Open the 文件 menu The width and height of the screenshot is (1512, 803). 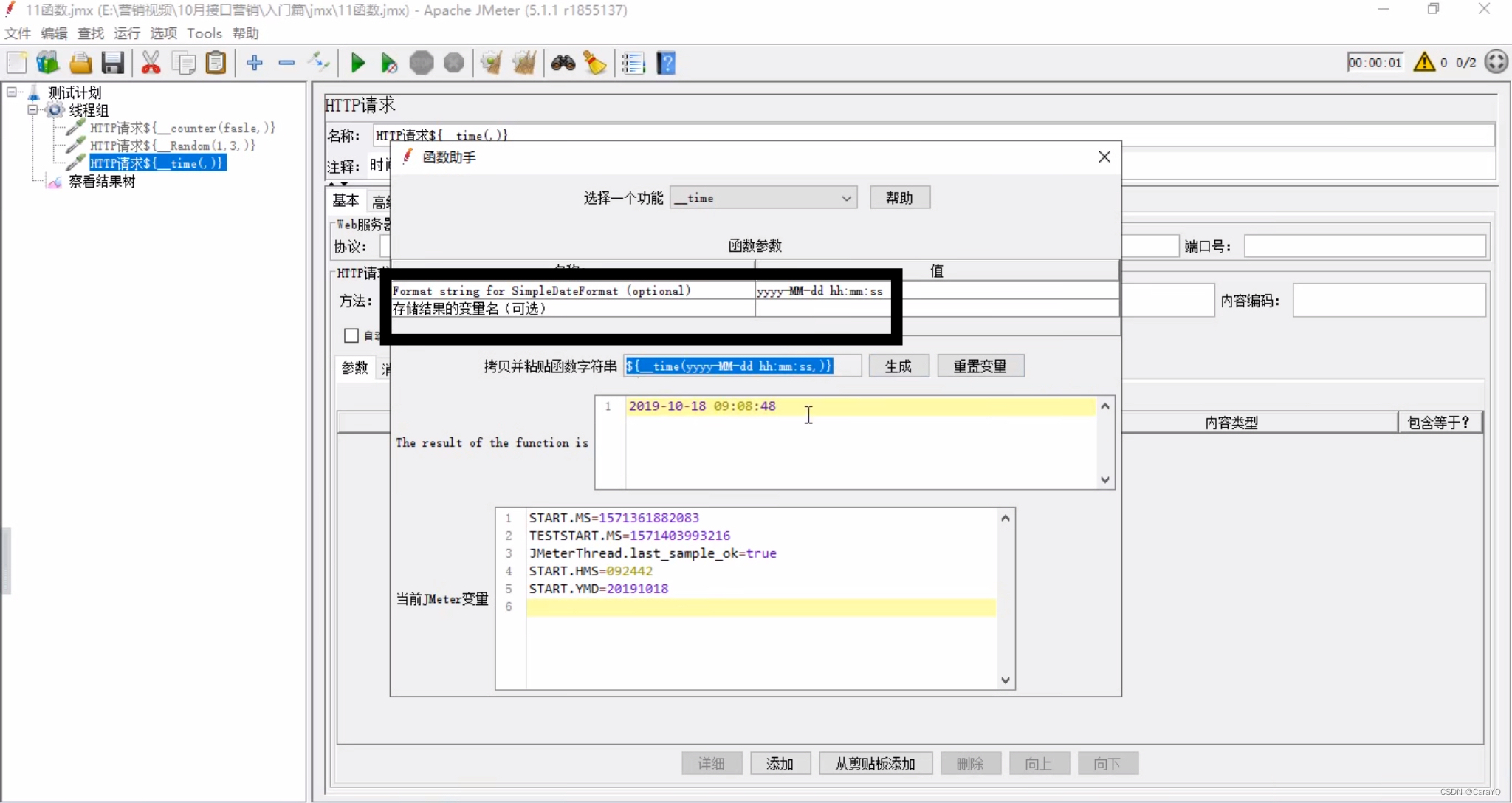pos(18,33)
